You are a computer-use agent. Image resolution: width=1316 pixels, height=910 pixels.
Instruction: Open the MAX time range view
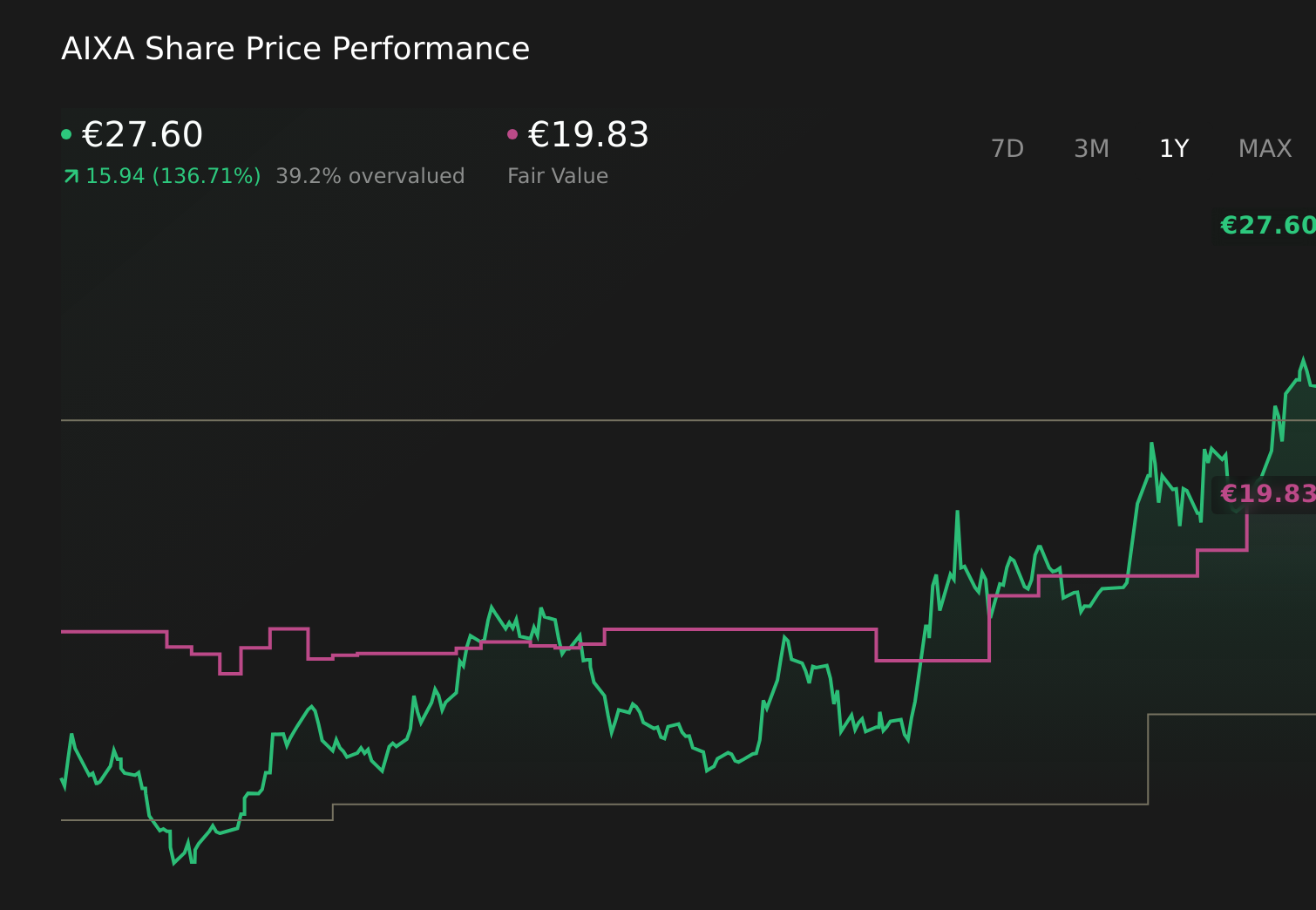(x=1264, y=148)
